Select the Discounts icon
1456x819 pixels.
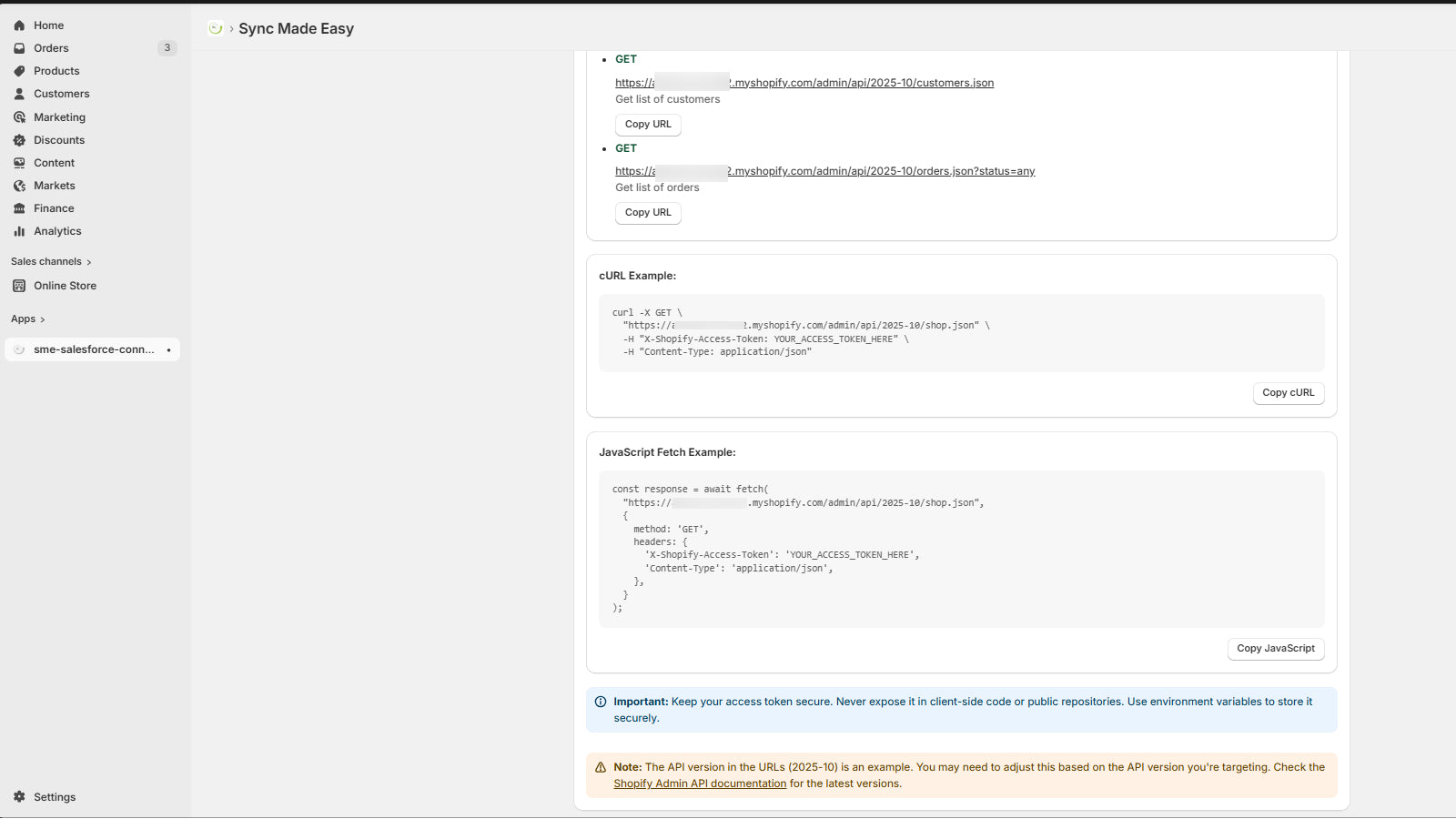(x=19, y=139)
